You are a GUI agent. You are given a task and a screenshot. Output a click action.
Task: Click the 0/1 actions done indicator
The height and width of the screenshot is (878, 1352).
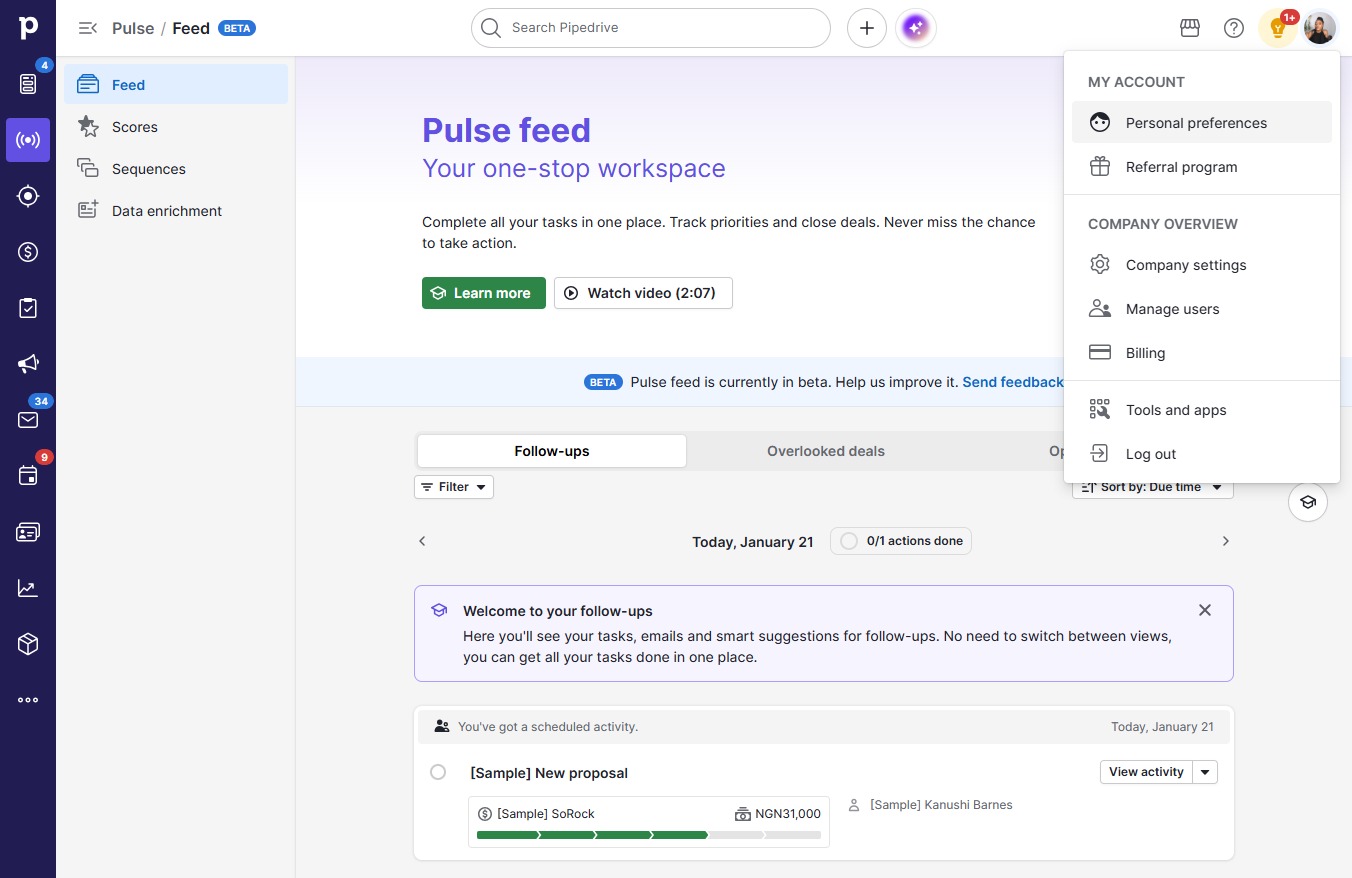coord(901,541)
